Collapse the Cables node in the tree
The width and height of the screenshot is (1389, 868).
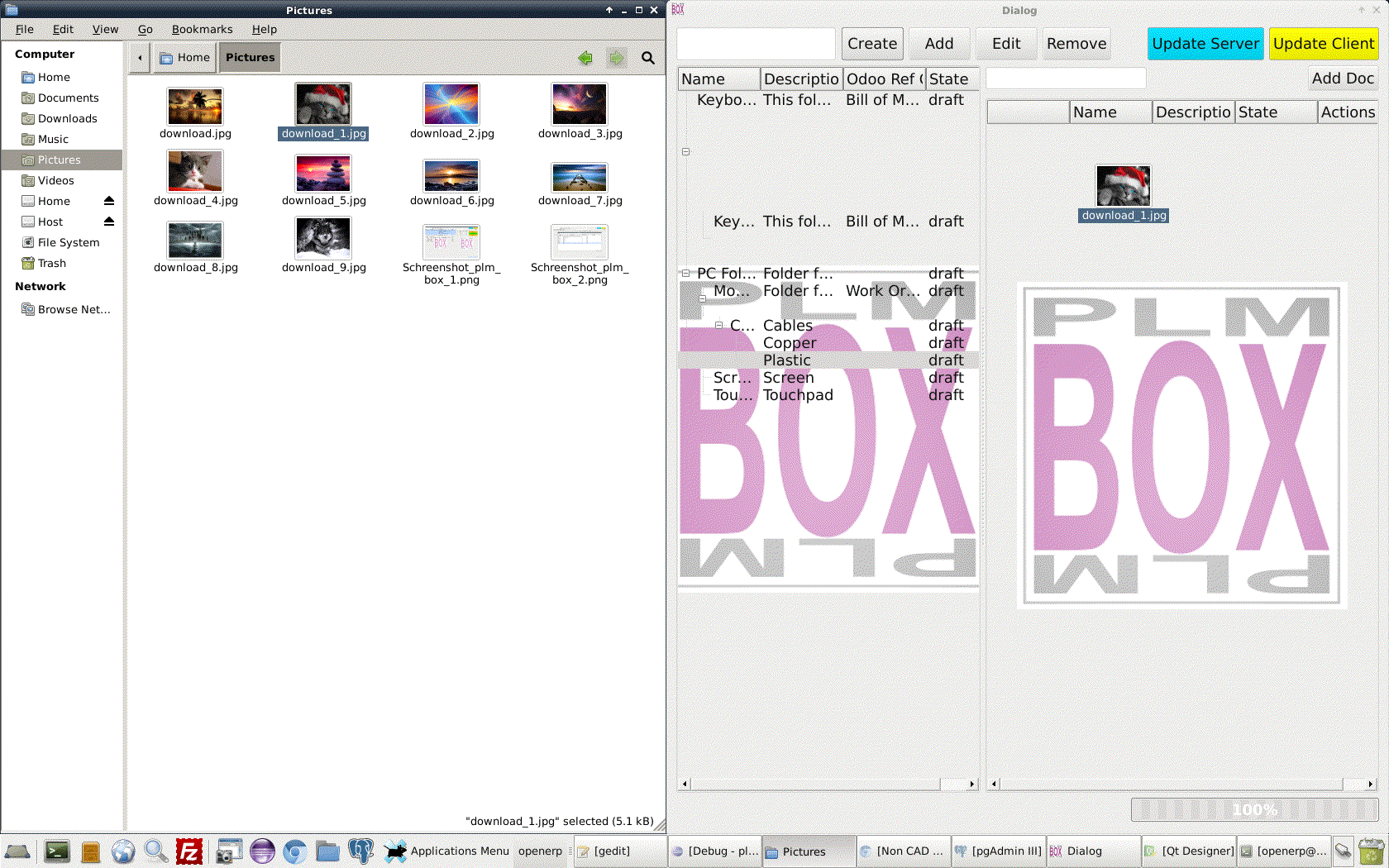pos(719,326)
